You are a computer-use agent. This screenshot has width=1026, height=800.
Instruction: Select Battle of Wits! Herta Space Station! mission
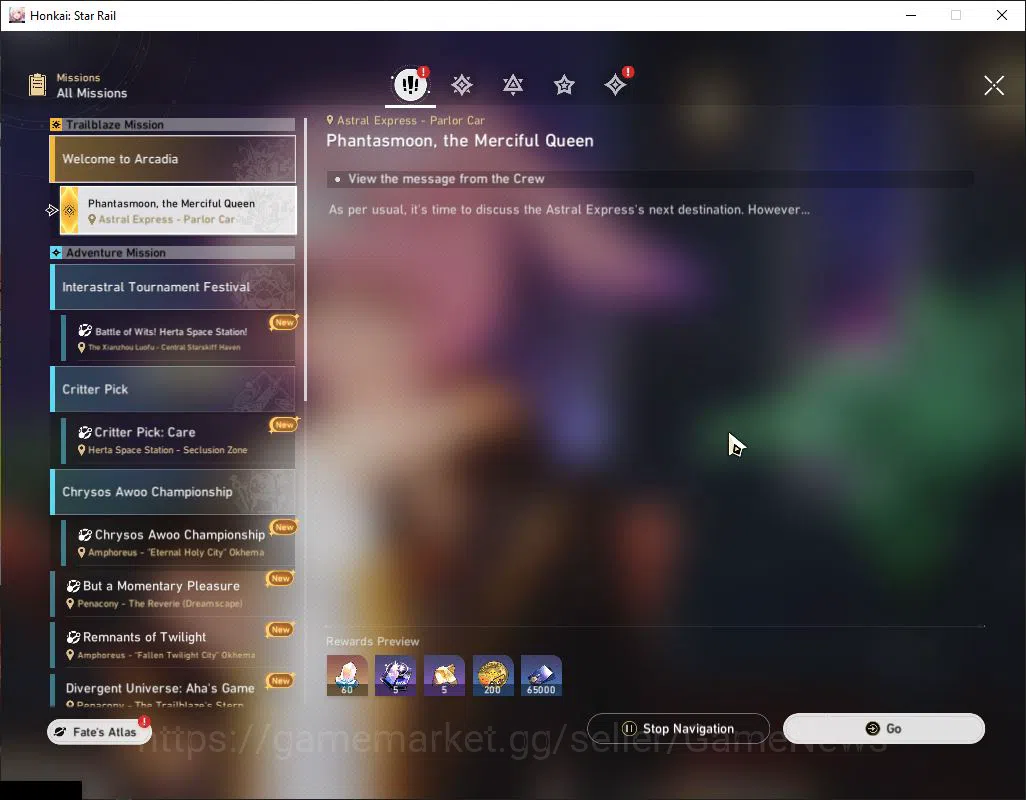point(178,338)
